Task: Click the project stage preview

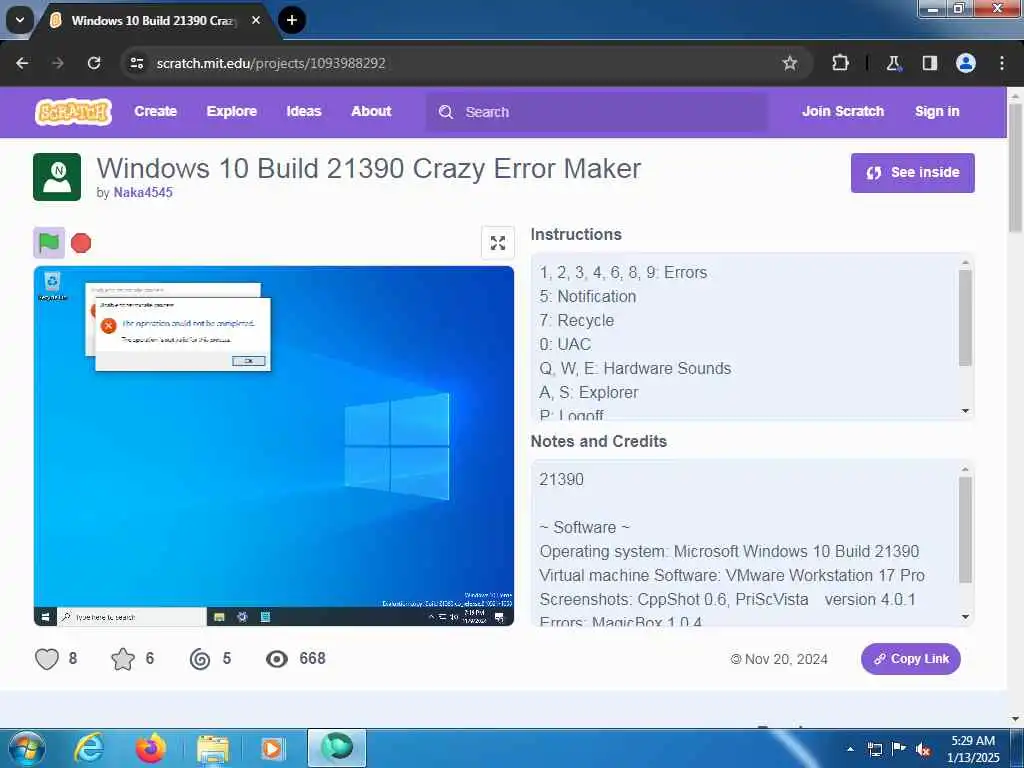Action: (x=274, y=445)
